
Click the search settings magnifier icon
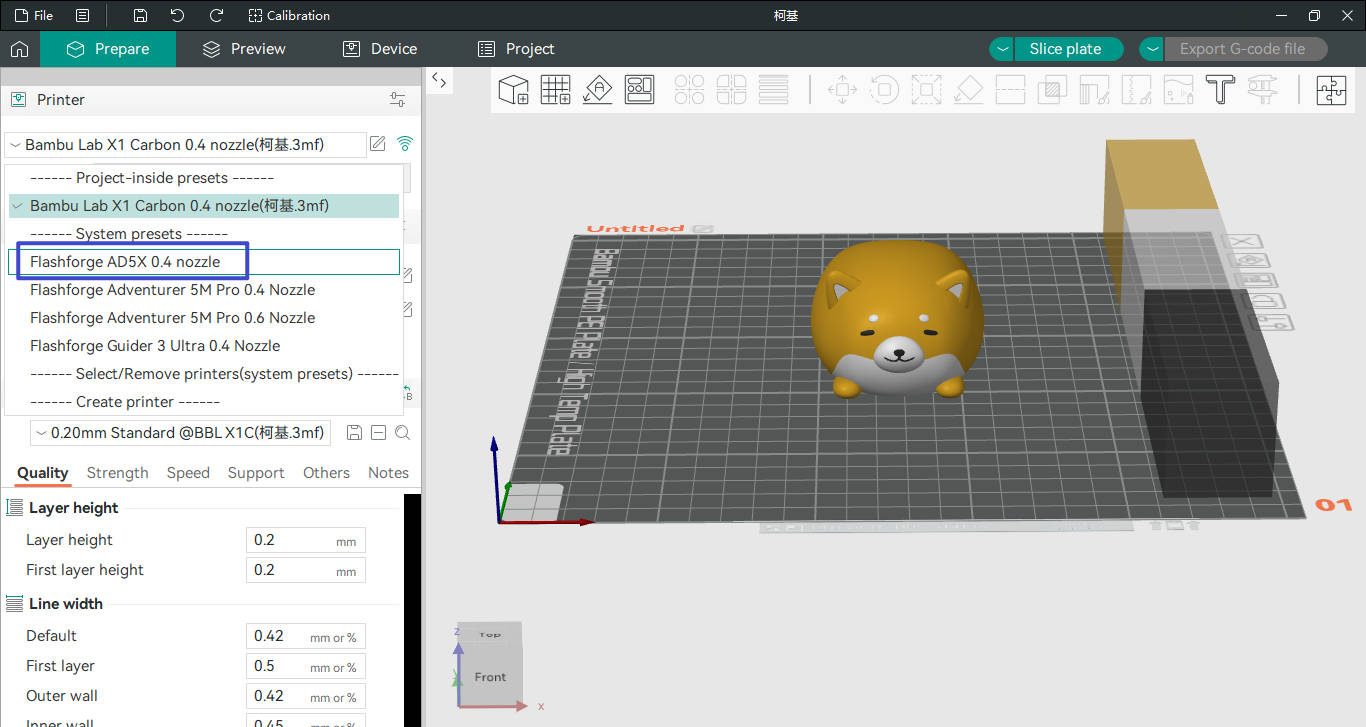click(402, 433)
